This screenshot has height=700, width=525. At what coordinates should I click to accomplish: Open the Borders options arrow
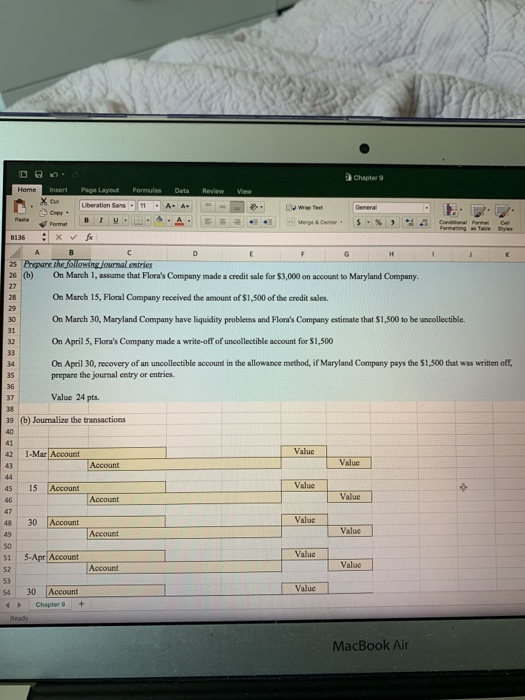(148, 221)
